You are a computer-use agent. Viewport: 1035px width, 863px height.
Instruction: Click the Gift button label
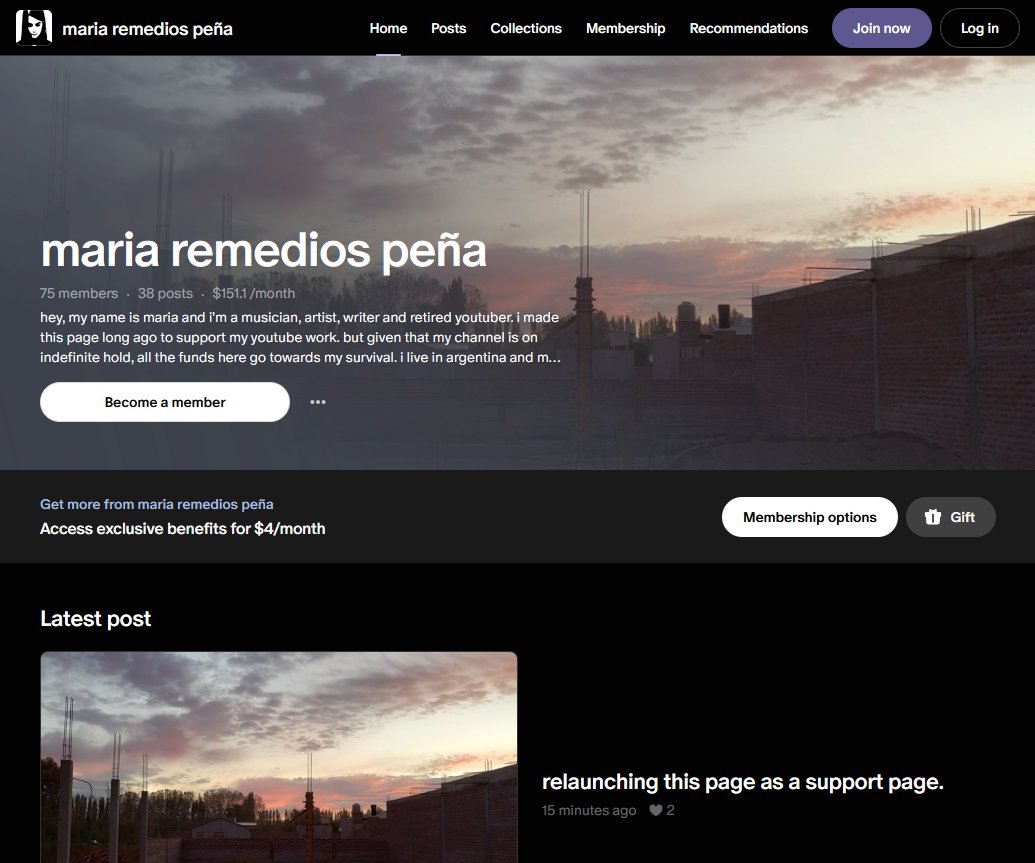pos(962,517)
